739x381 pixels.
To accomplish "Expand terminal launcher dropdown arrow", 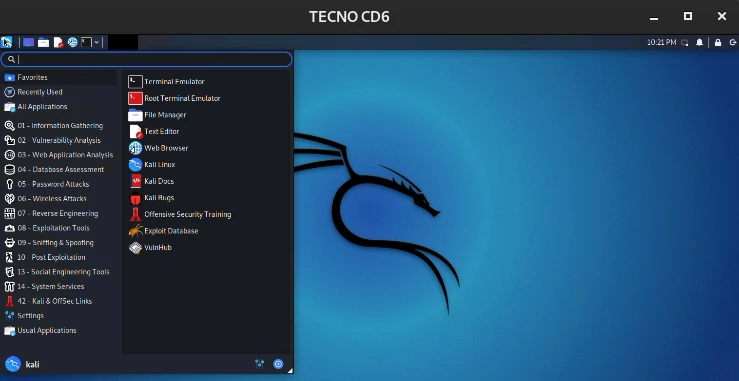I will (x=97, y=42).
